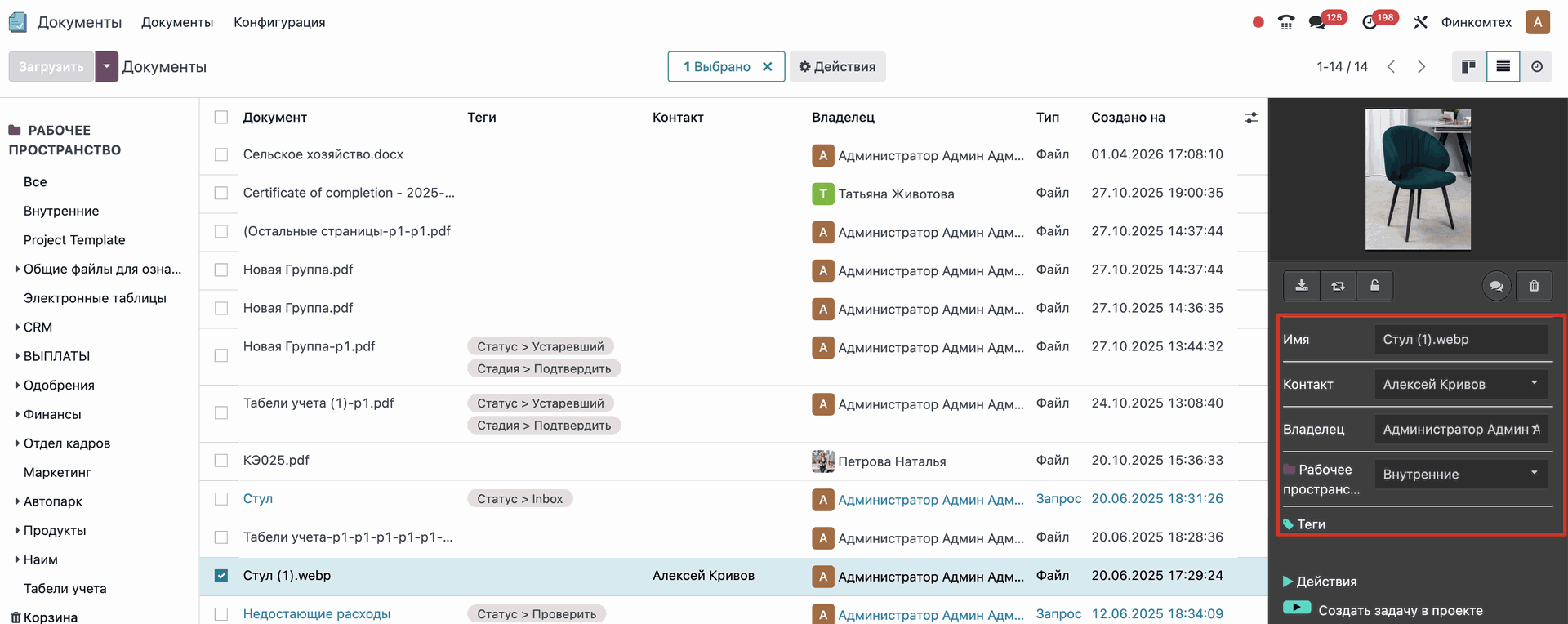Click the chair image preview thumbnail
1568x624 pixels.
click(1418, 180)
